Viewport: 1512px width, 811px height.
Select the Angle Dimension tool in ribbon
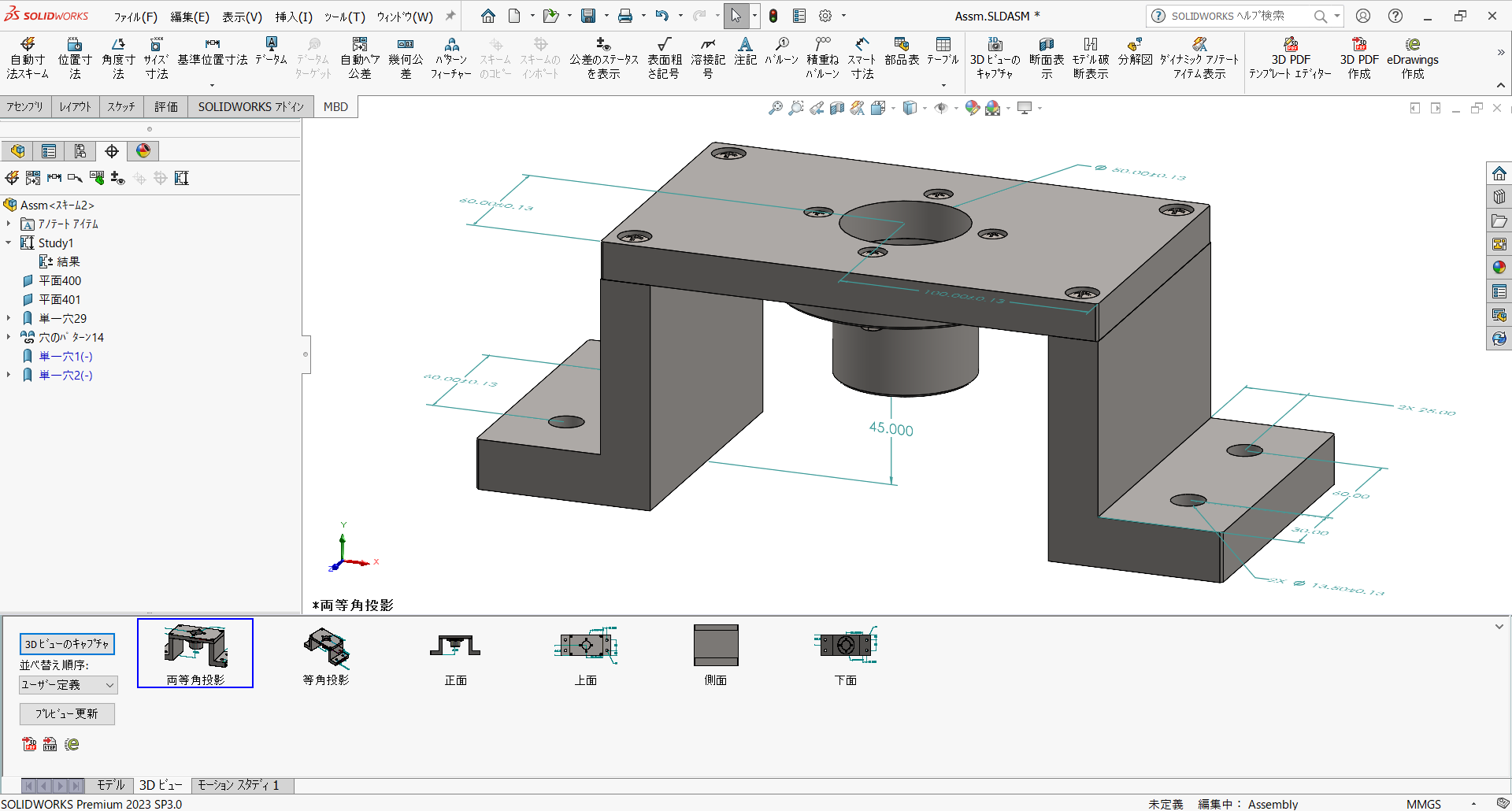coord(118,58)
